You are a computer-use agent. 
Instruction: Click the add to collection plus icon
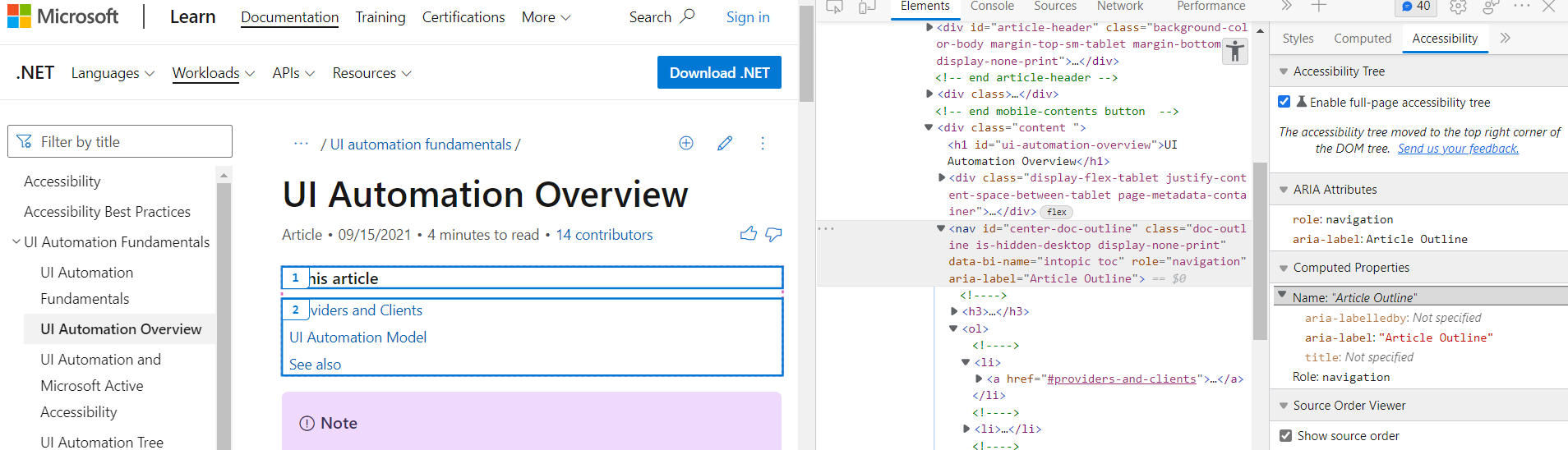(686, 143)
